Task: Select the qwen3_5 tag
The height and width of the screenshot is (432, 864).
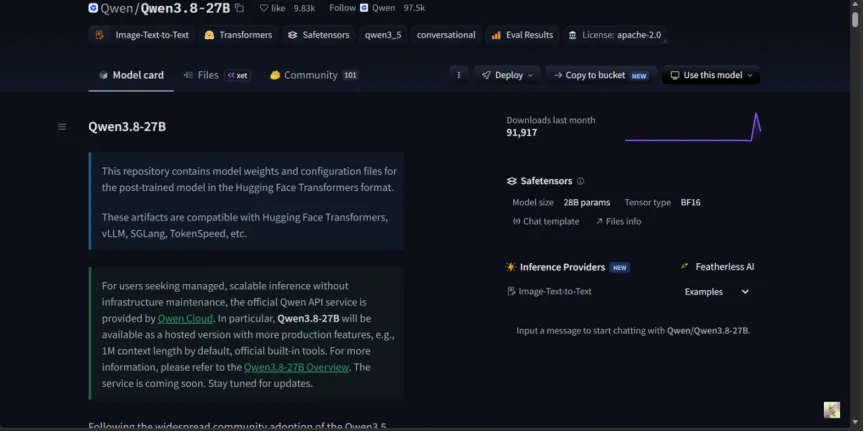Action: (x=383, y=35)
